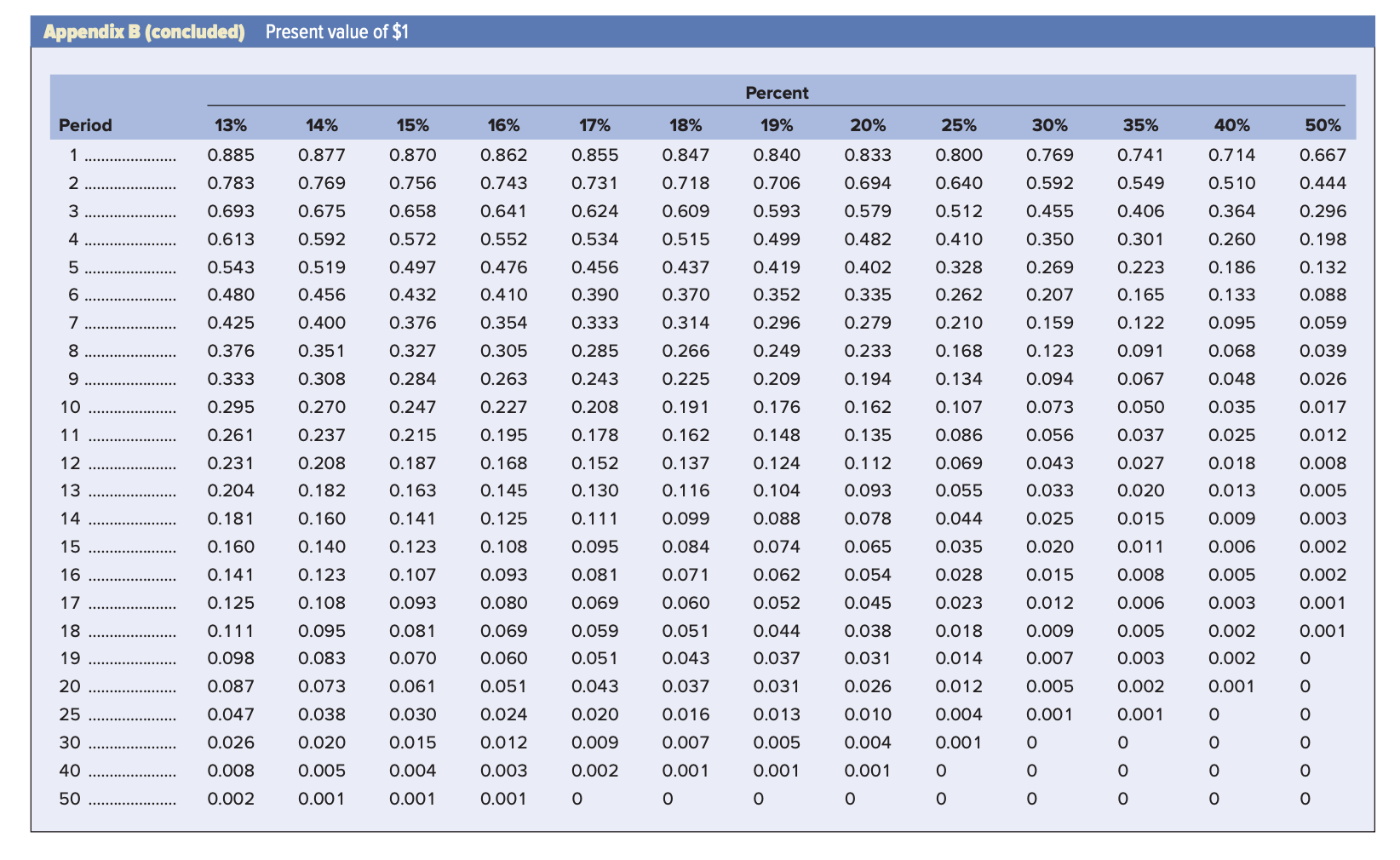Click 0.048 in period 9 under 40%
The image size is (1400, 860).
click(1232, 379)
